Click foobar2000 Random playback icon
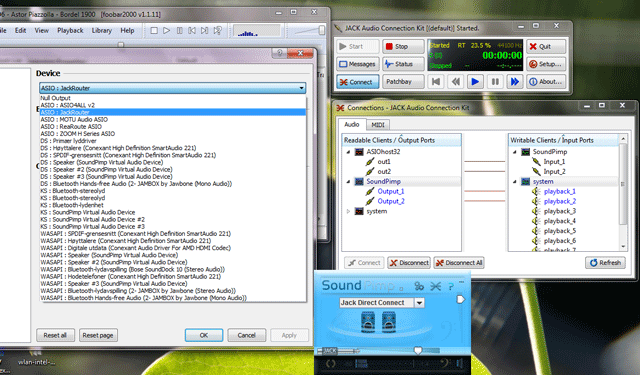The width and height of the screenshot is (640, 375). (218, 31)
